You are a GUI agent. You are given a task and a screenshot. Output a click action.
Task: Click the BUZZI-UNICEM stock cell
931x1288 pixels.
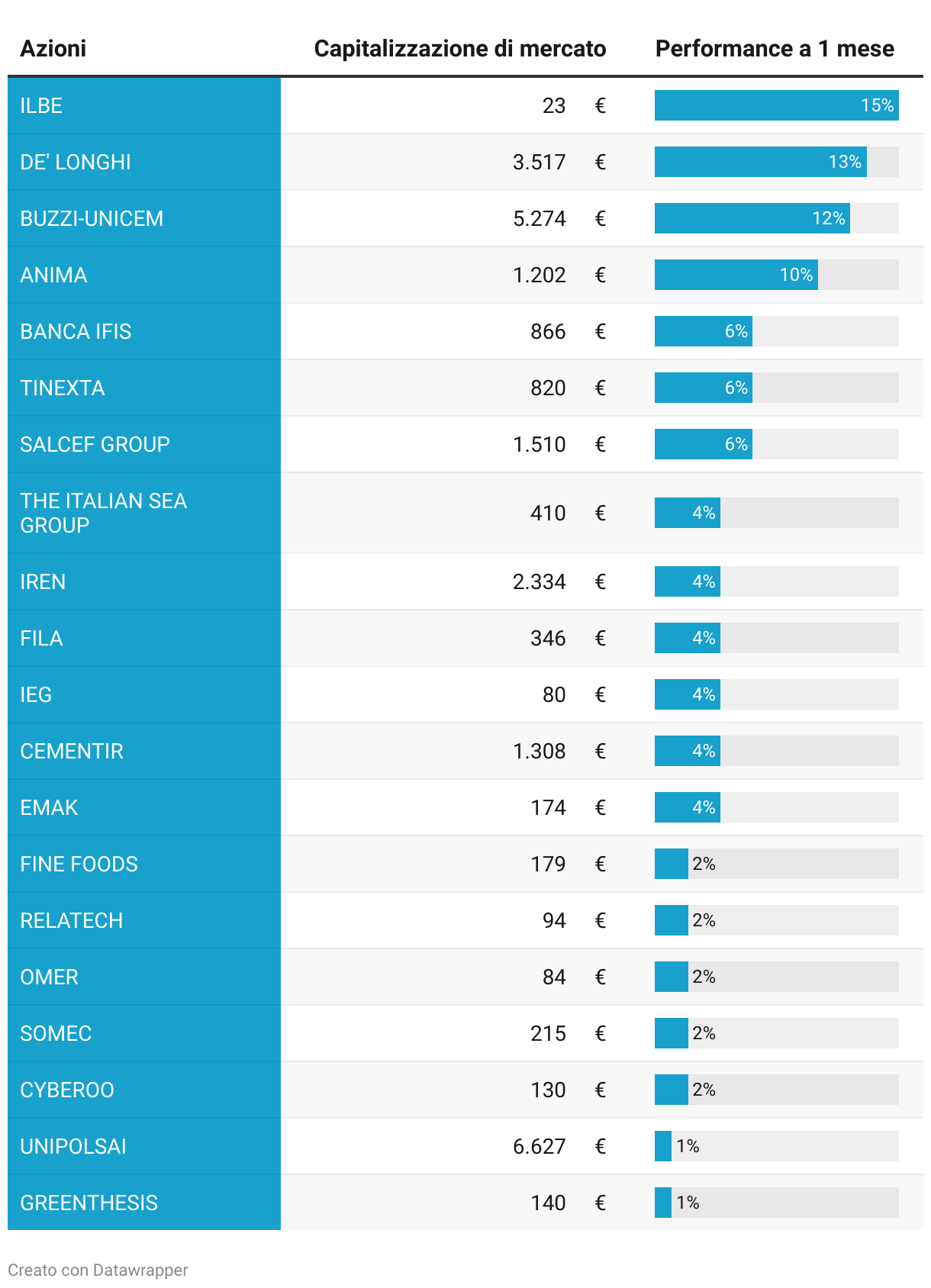144,218
